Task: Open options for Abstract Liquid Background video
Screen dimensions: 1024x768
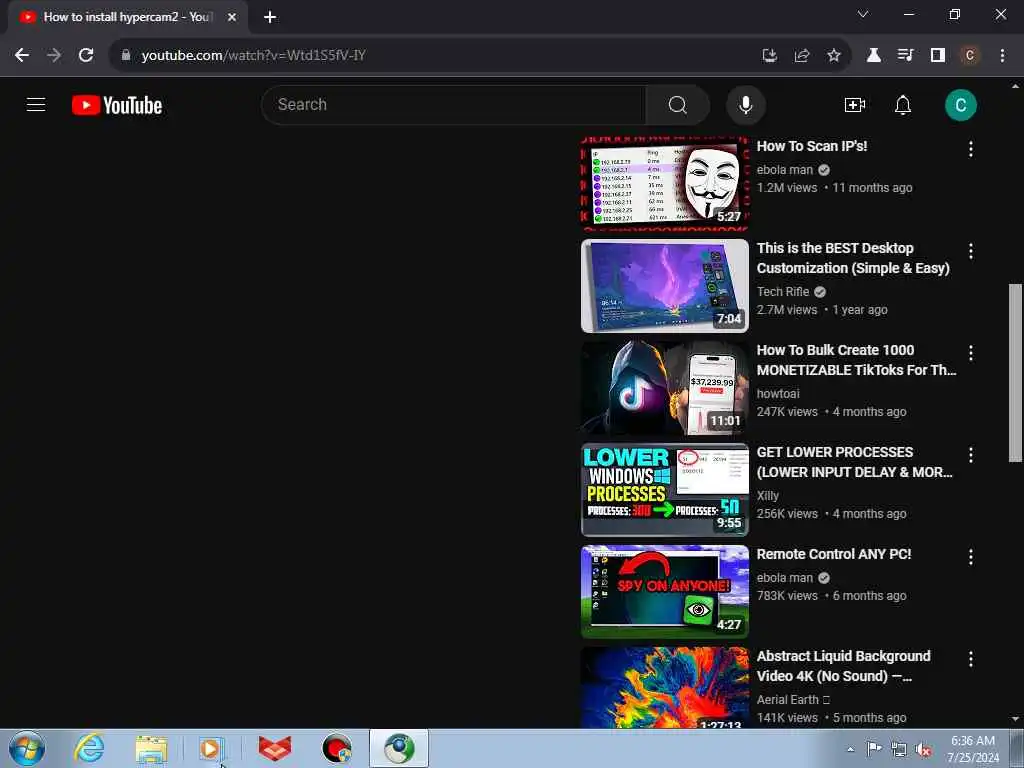Action: (x=970, y=659)
